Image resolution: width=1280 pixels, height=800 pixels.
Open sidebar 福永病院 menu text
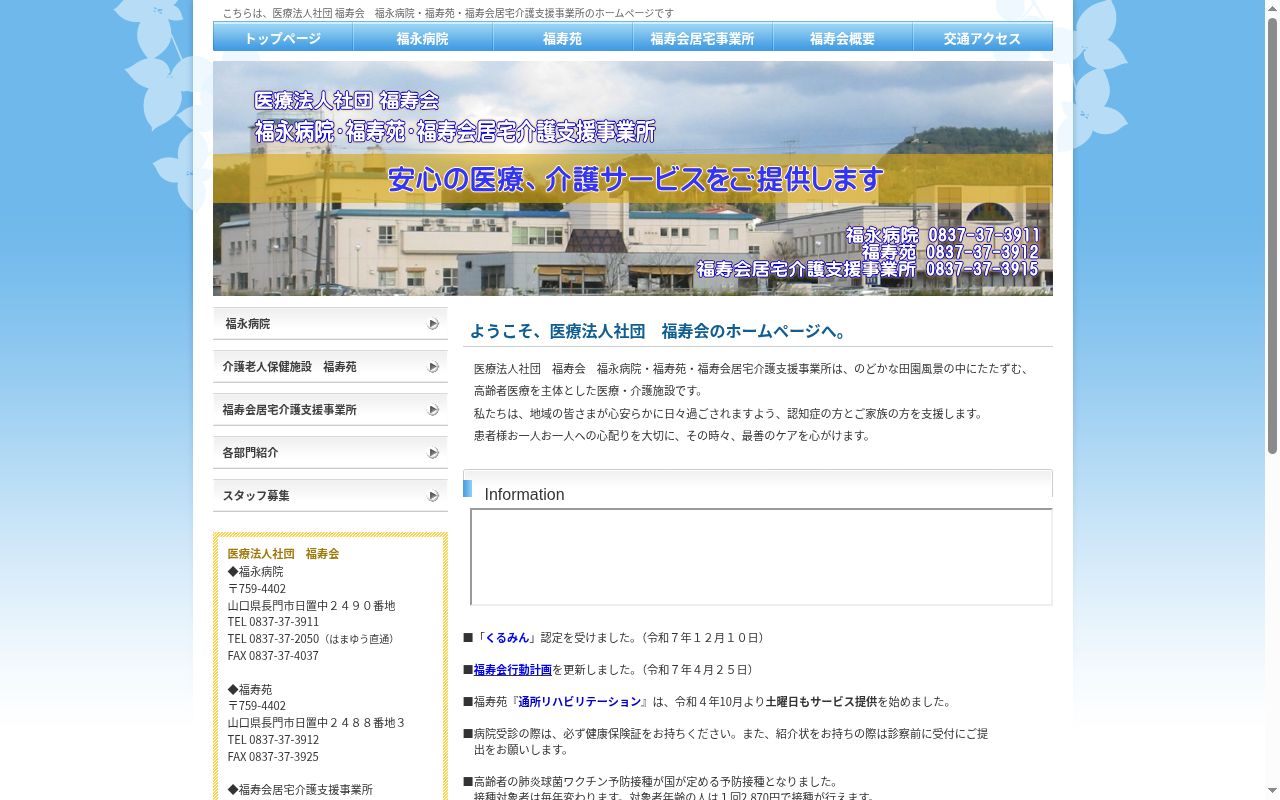click(x=247, y=324)
